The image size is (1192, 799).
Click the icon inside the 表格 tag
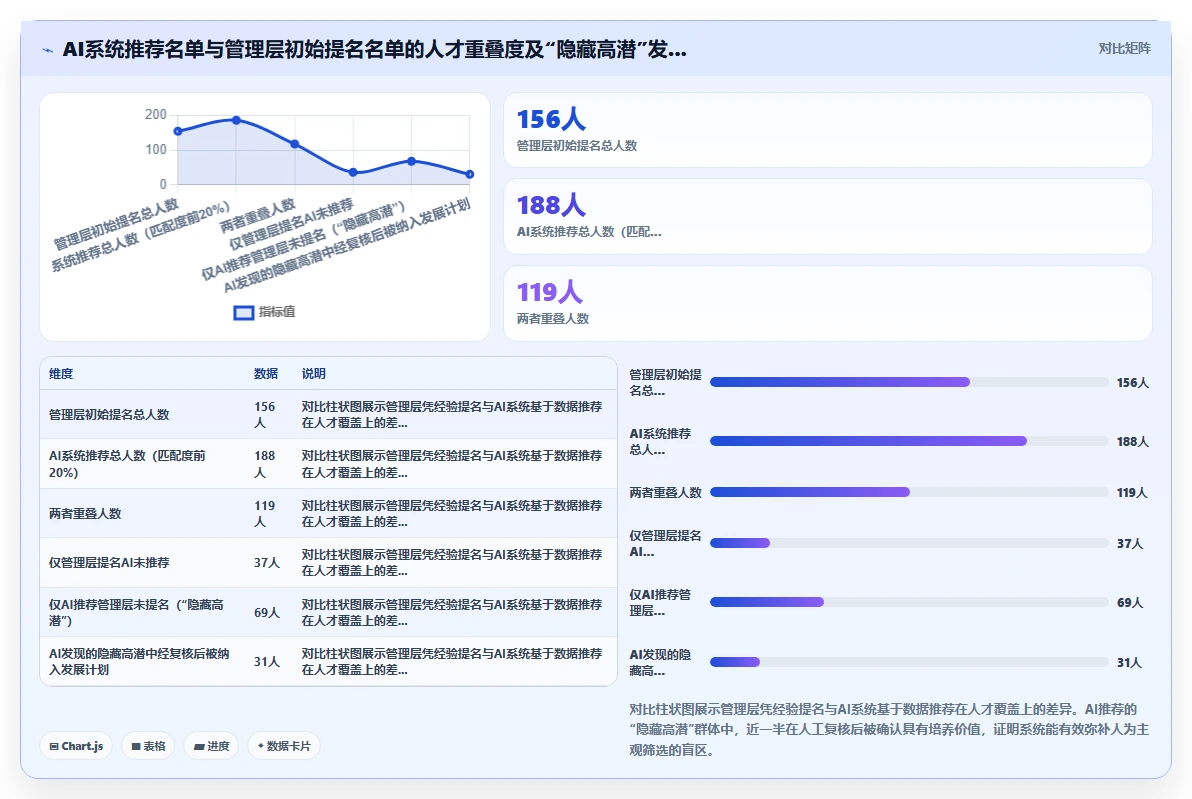(x=136, y=747)
